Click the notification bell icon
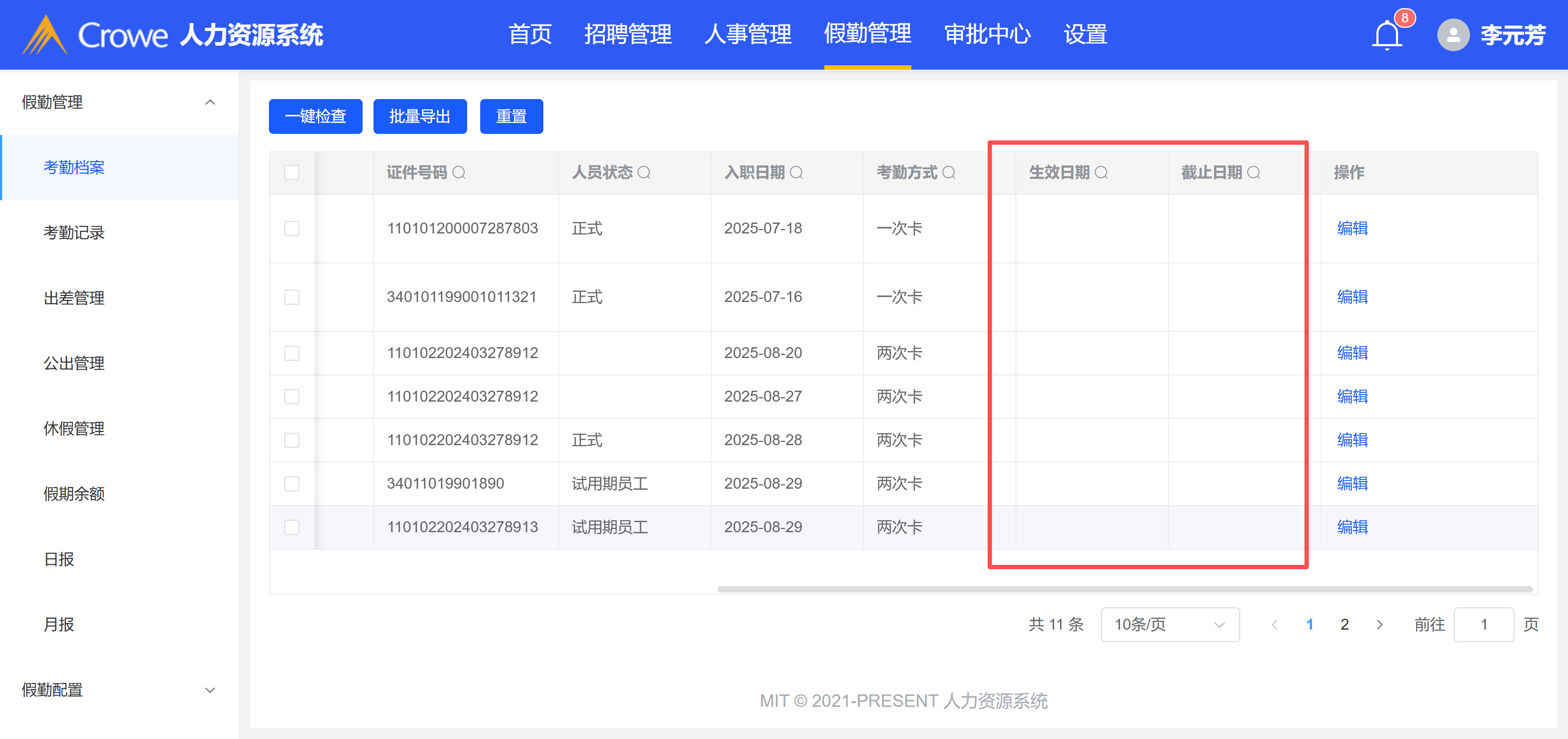 [1387, 35]
